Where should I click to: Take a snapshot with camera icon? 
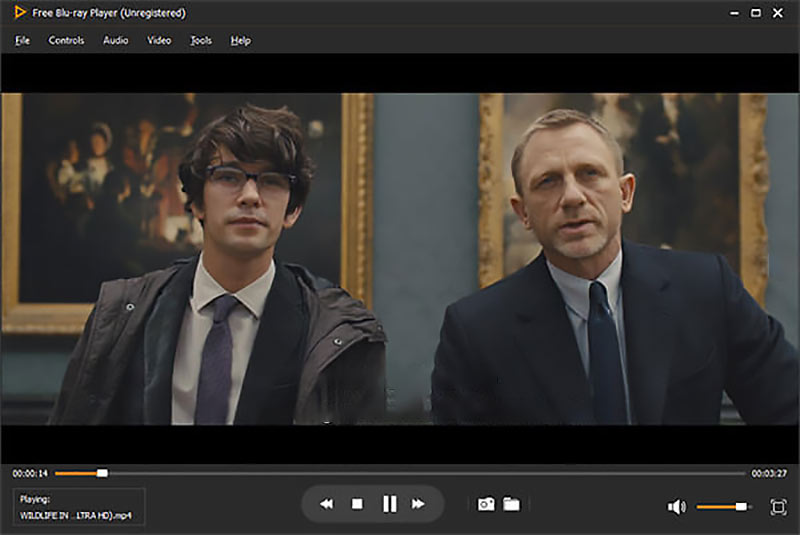point(486,505)
